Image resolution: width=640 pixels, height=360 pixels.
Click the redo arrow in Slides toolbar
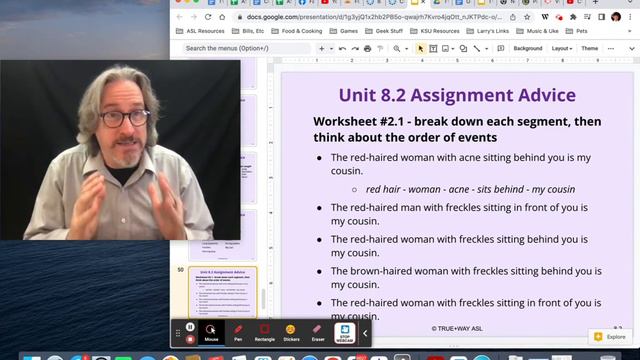click(x=355, y=49)
